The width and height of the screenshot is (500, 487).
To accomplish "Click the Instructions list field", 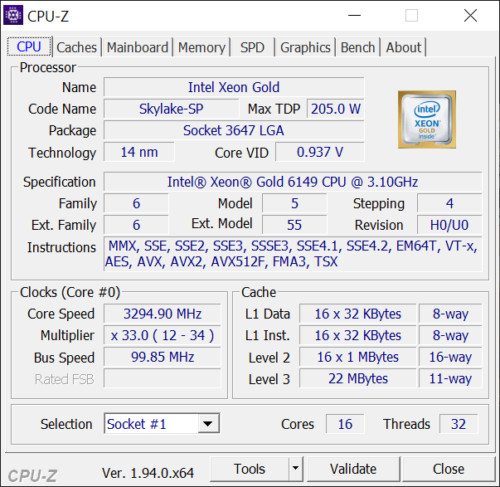I will [x=293, y=254].
